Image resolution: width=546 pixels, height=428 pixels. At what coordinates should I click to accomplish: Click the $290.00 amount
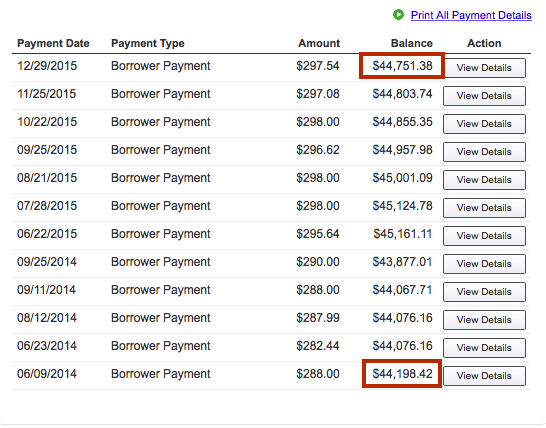(318, 262)
